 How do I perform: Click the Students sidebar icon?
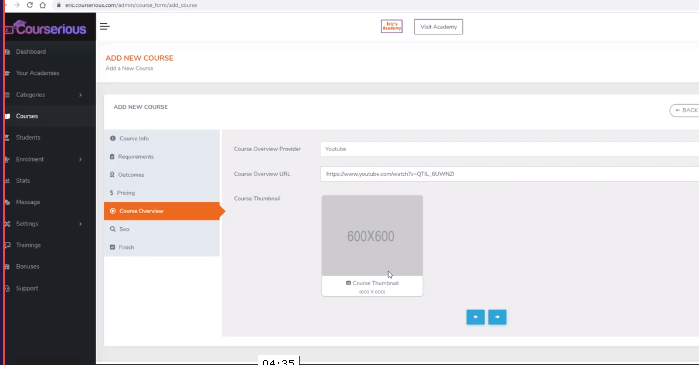(7, 138)
